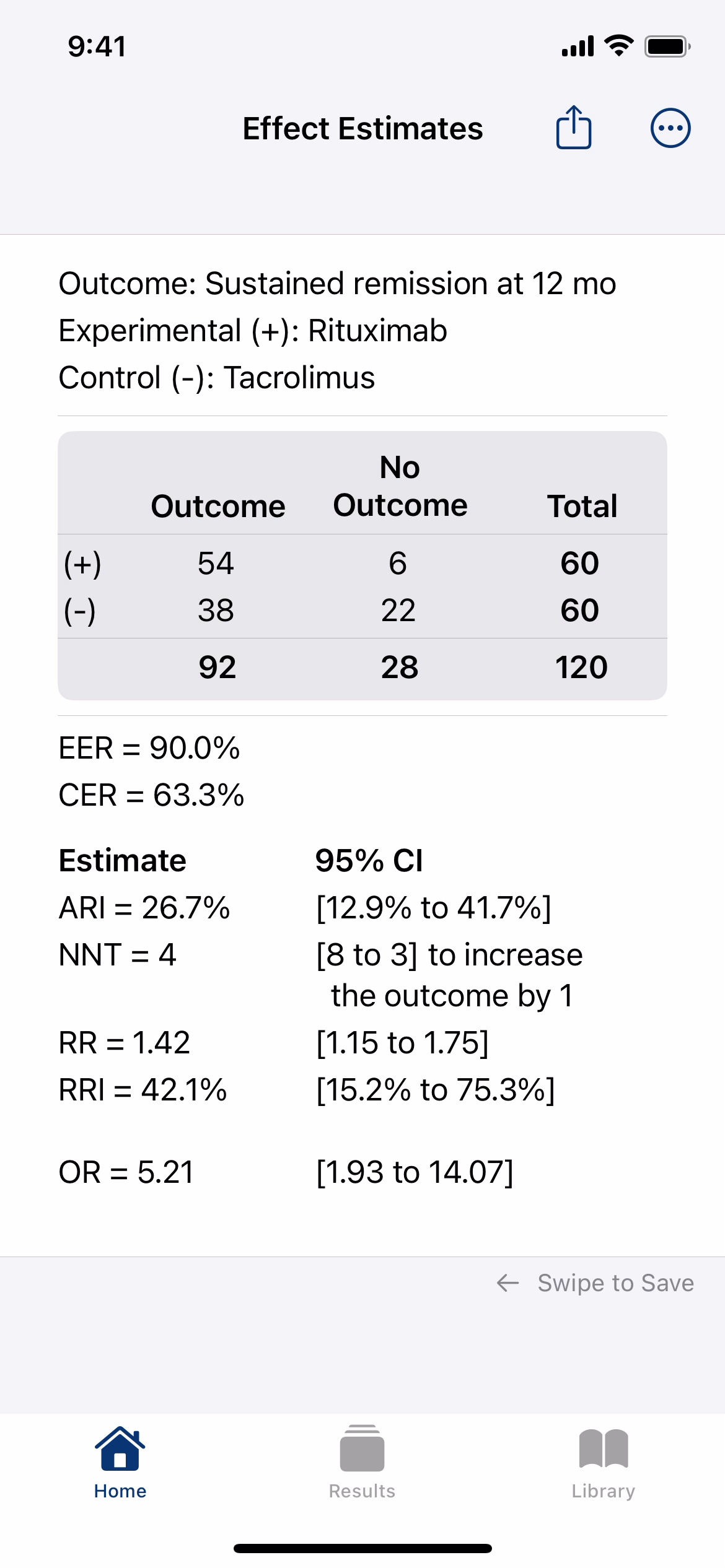Tap the RR confidence interval 1.15 to 1.75
The width and height of the screenshot is (725, 1568).
[403, 1043]
